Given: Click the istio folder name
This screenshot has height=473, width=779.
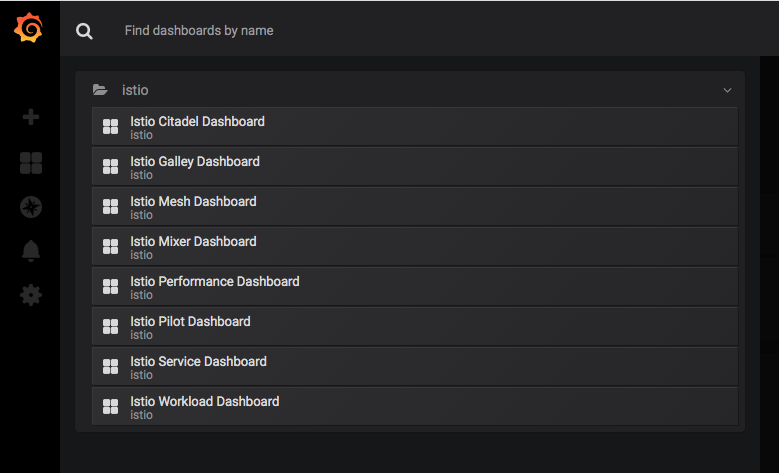Looking at the screenshot, I should tap(135, 90).
